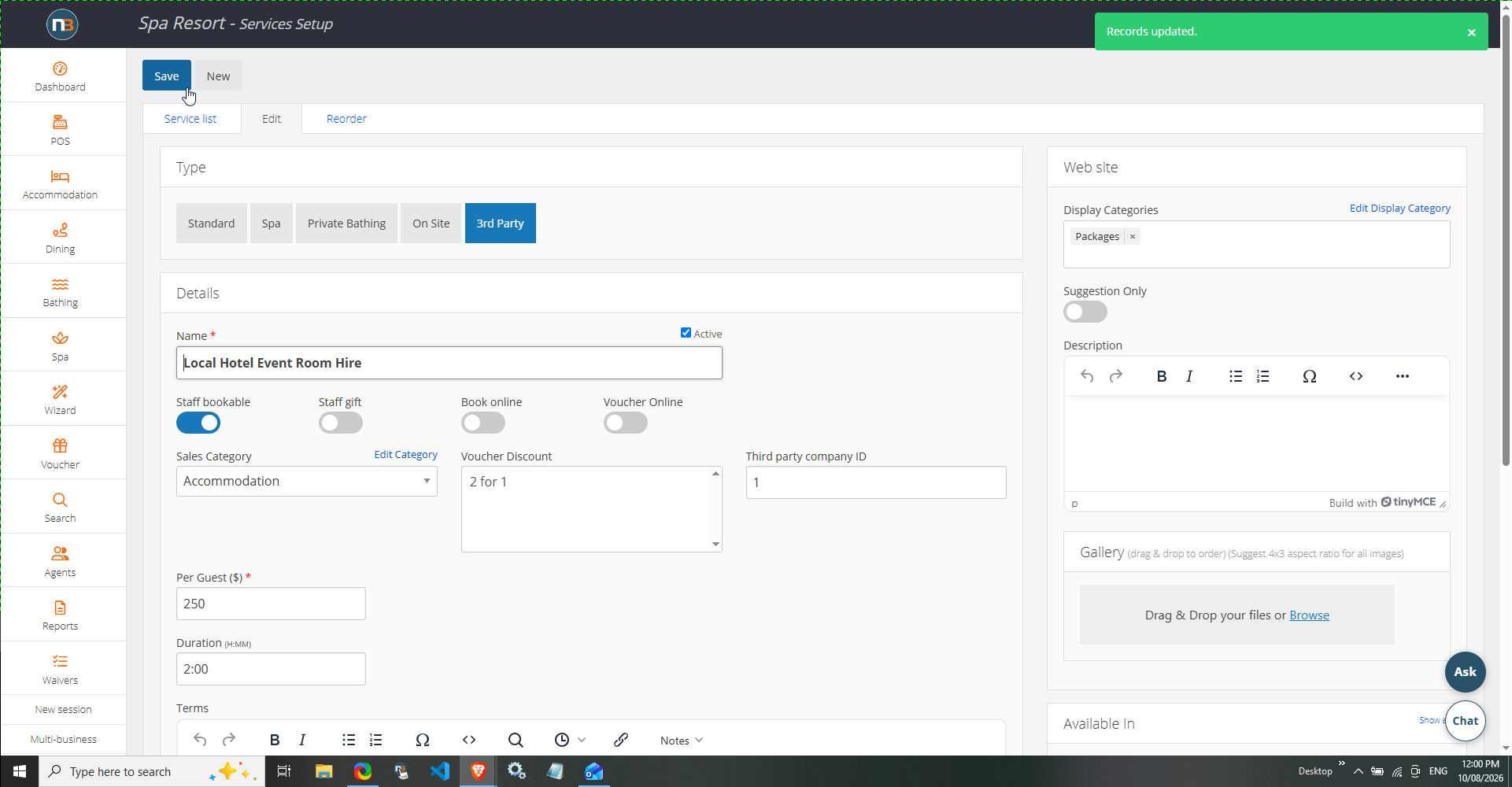This screenshot has height=787, width=1512.
Task: Open Dining section in sidebar
Action: click(x=60, y=238)
